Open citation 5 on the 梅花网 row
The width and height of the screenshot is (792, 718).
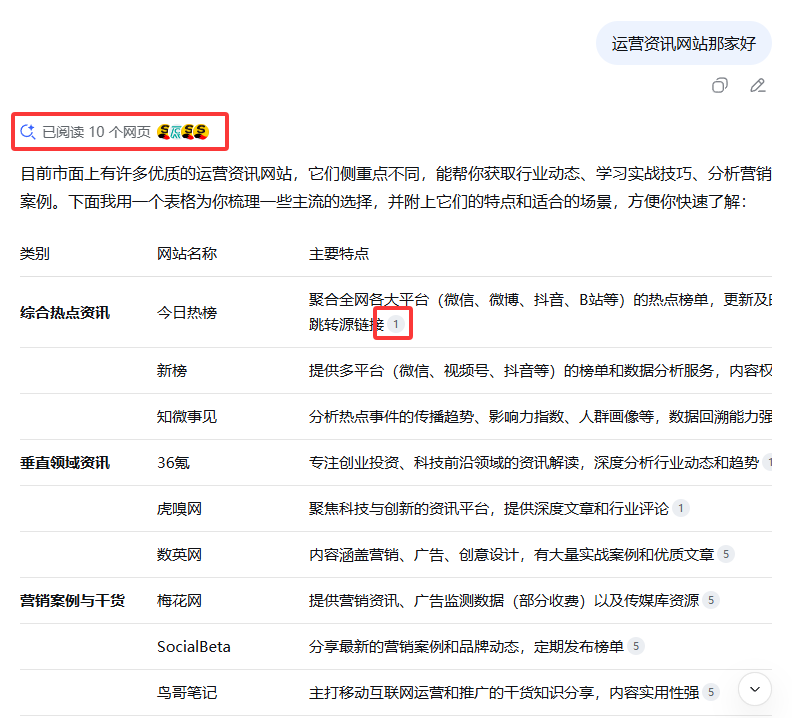[711, 600]
